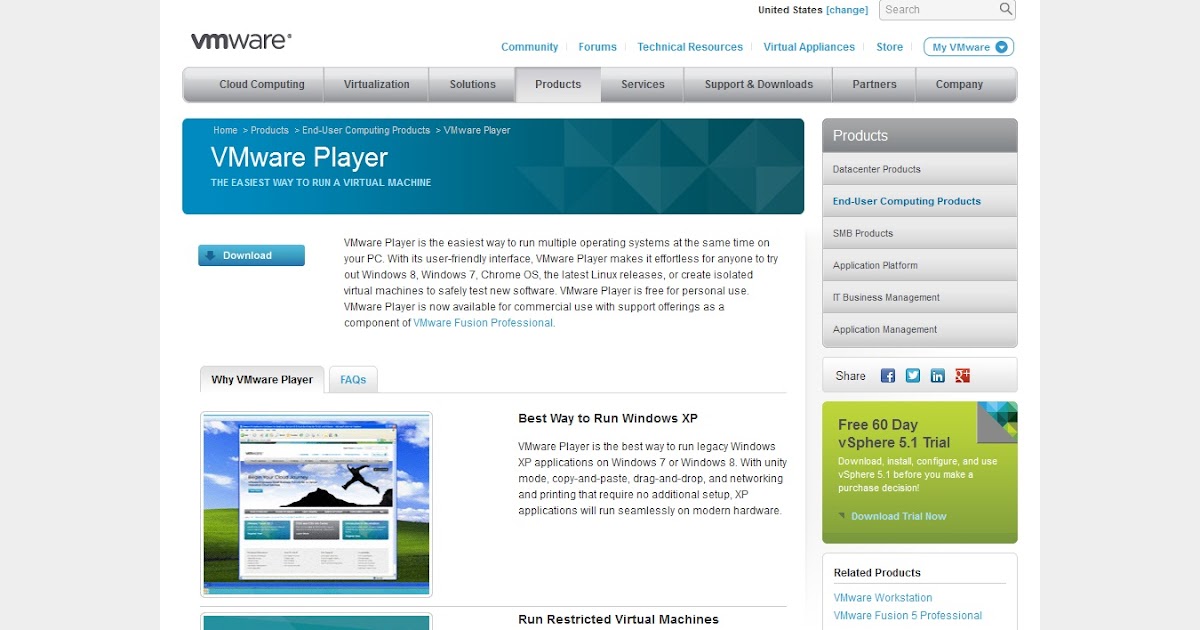Open the Forums link
Image resolution: width=1200 pixels, height=630 pixels.
point(597,47)
